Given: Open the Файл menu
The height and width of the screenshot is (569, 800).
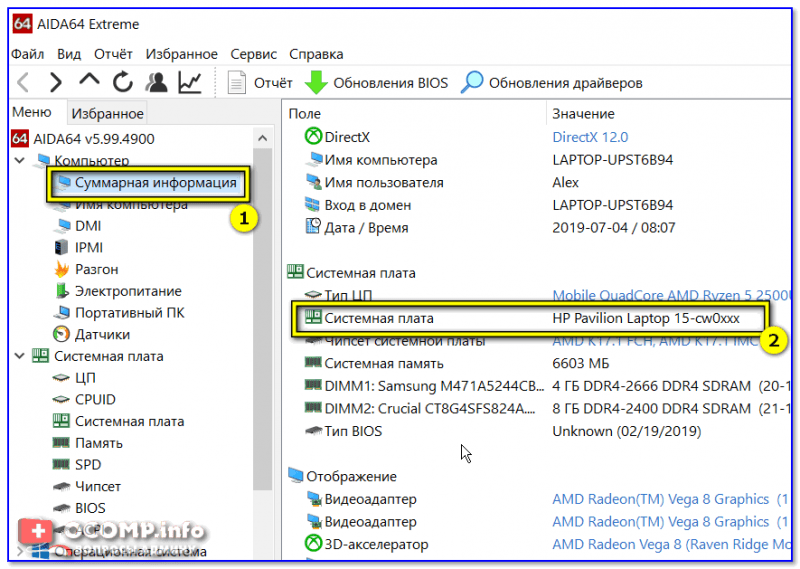Looking at the screenshot, I should (x=28, y=54).
